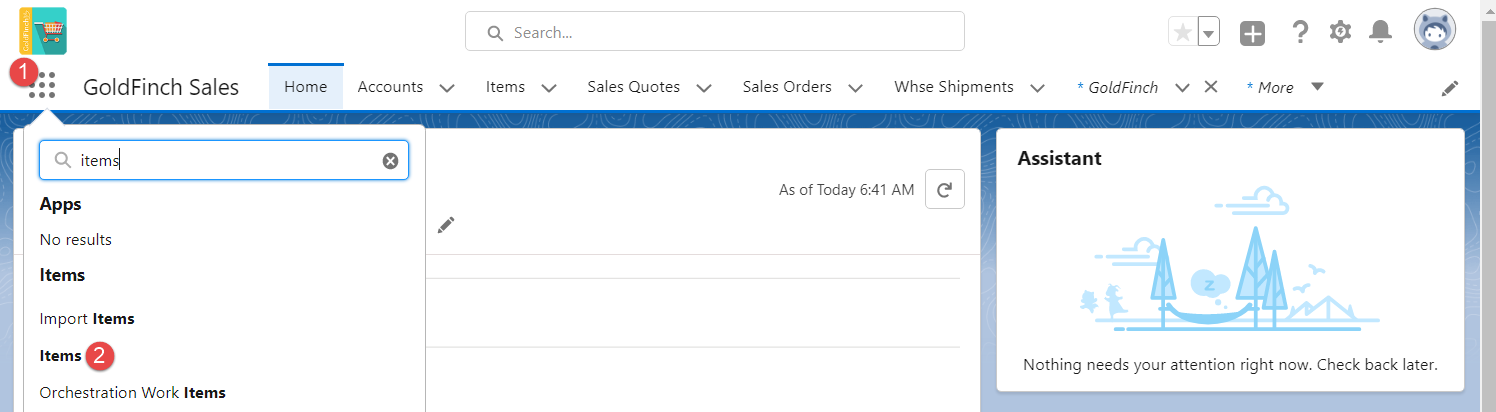Screen dimensions: 1496x412
Task: Expand the favorites list dropdown arrow
Action: coord(1209,32)
